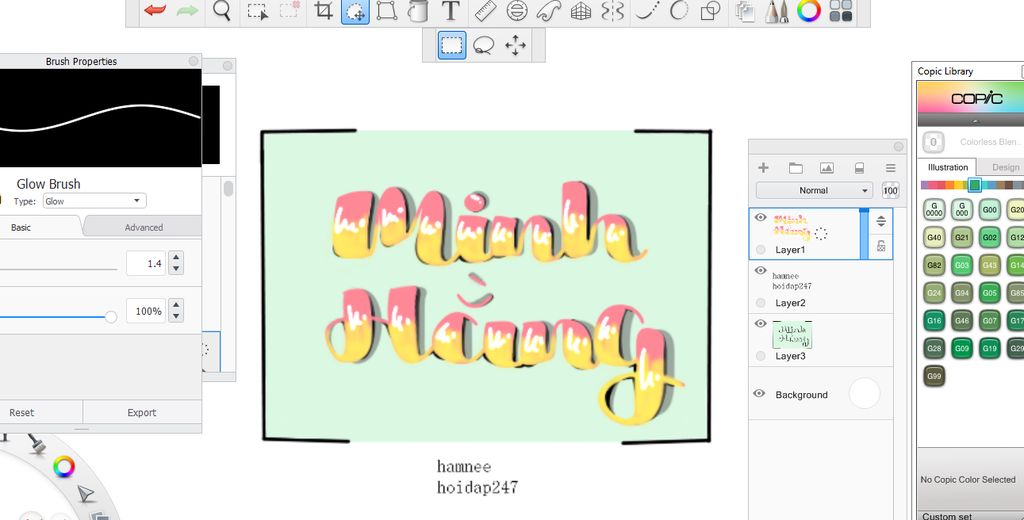The image size is (1024, 520).
Task: Hide Layer2 with its eye icon
Action: 760,270
